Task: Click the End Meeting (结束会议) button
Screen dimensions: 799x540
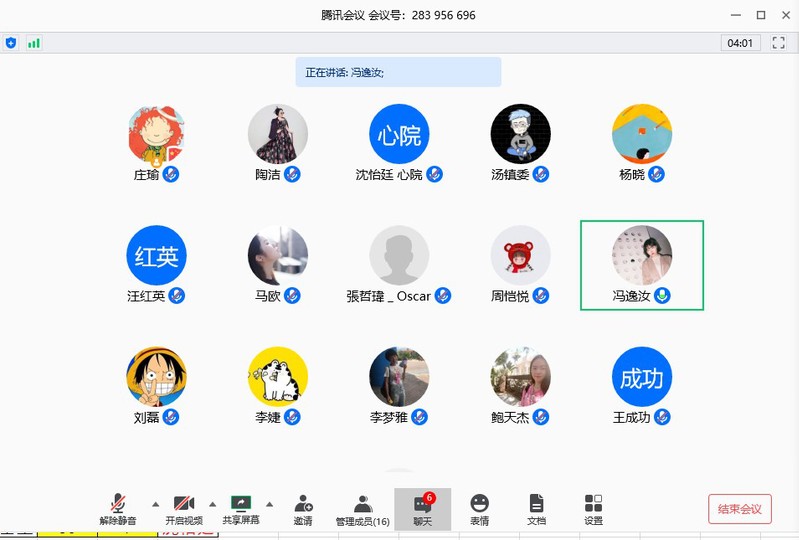Action: (739, 509)
